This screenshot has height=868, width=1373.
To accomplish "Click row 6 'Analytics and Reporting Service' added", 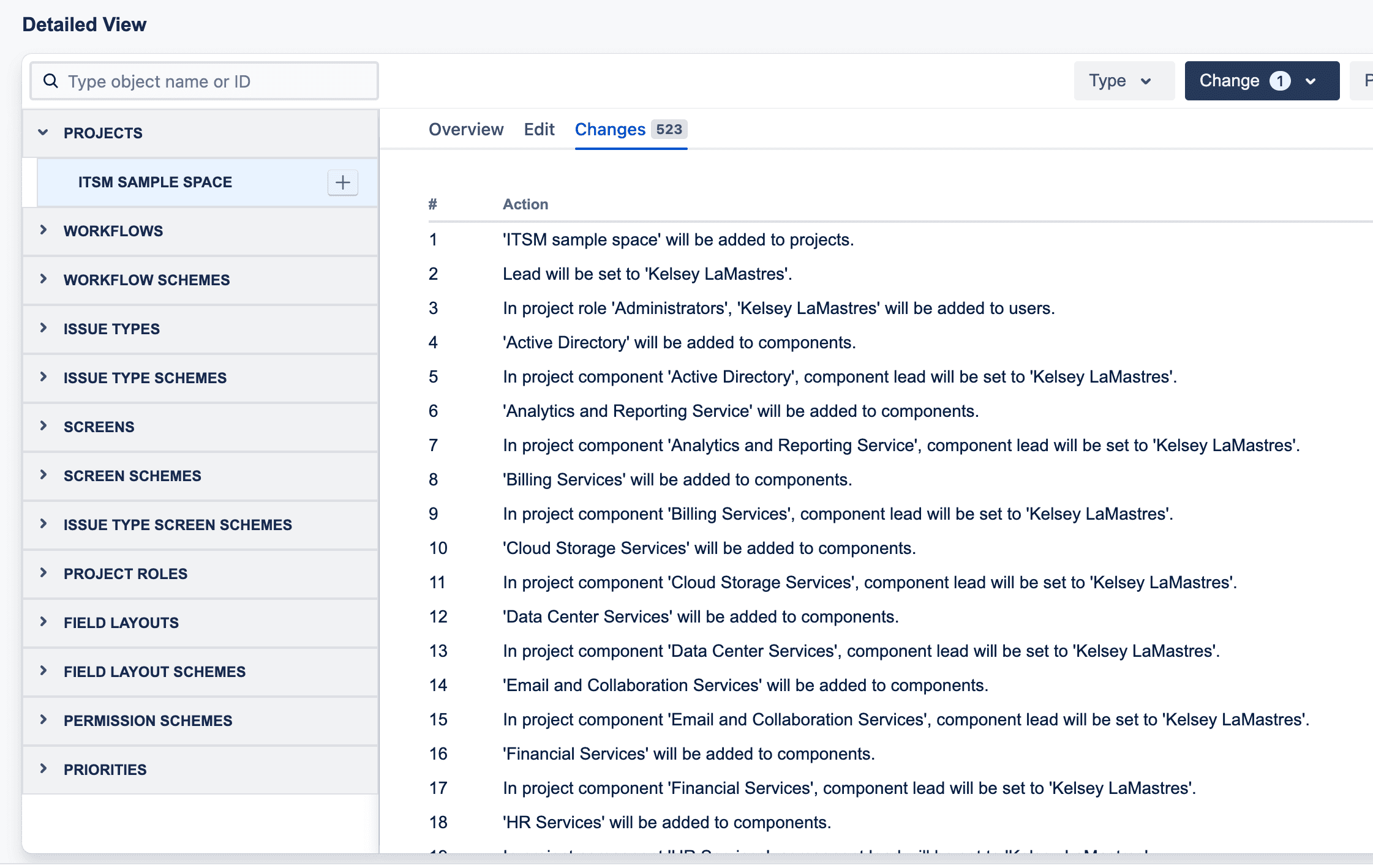I will pos(740,411).
